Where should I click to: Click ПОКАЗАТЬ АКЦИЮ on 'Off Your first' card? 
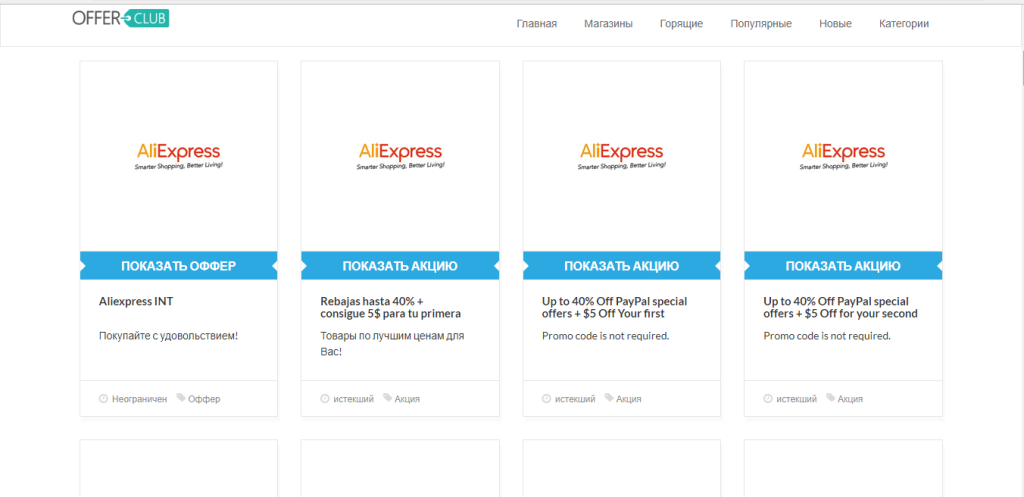(622, 266)
